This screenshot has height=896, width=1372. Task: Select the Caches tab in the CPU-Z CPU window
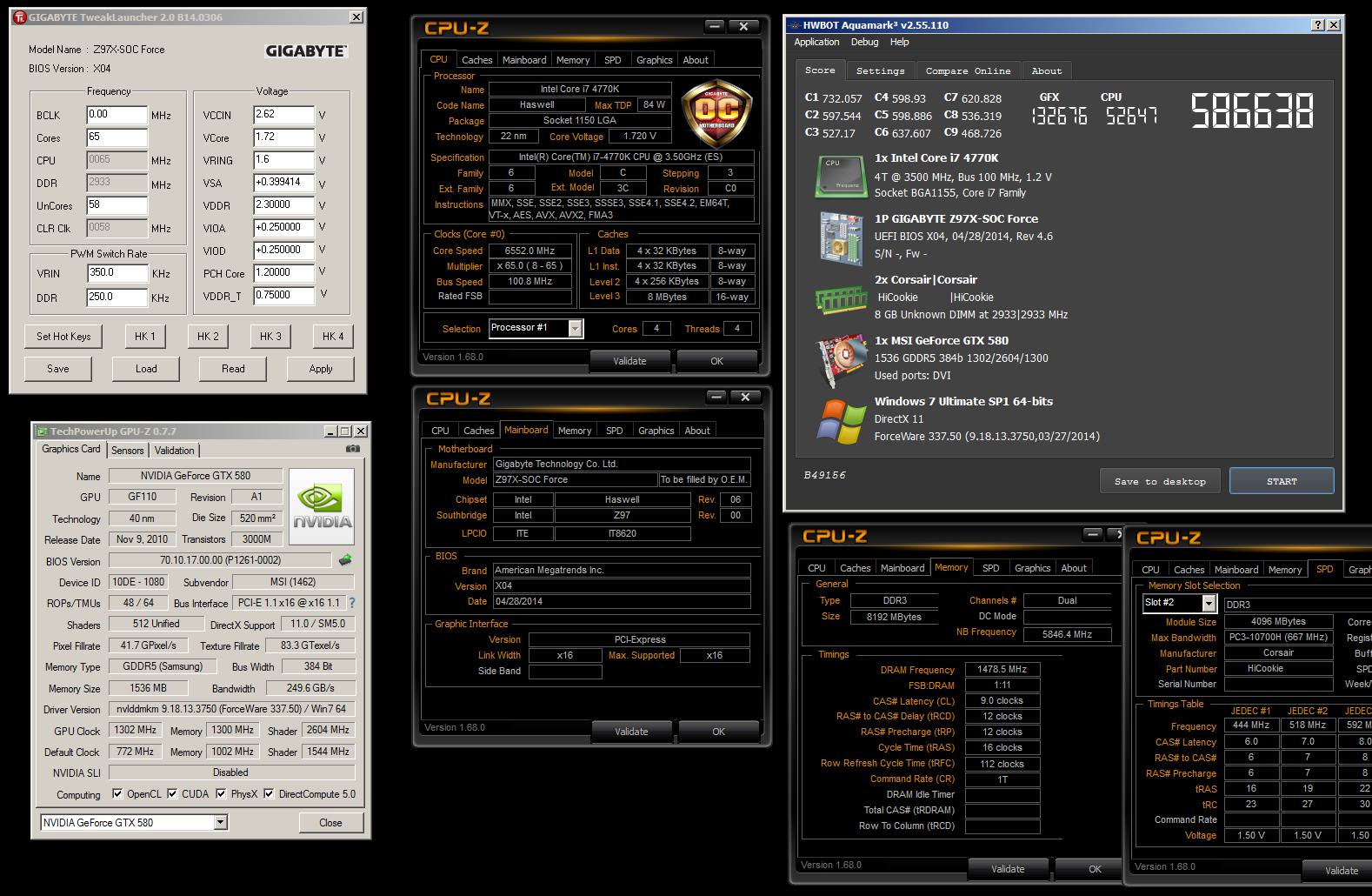point(476,60)
